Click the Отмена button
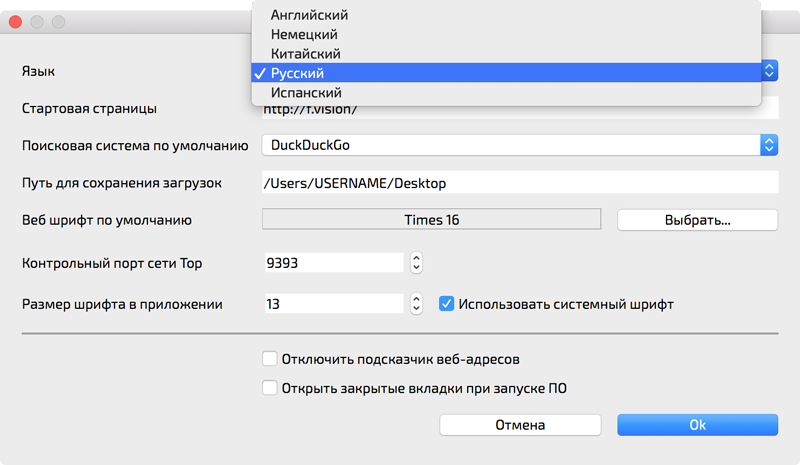 520,425
